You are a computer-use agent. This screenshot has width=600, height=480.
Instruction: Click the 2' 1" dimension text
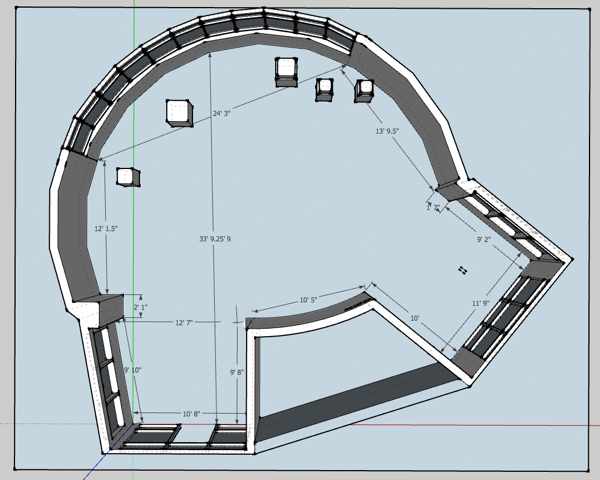pyautogui.click(x=142, y=307)
